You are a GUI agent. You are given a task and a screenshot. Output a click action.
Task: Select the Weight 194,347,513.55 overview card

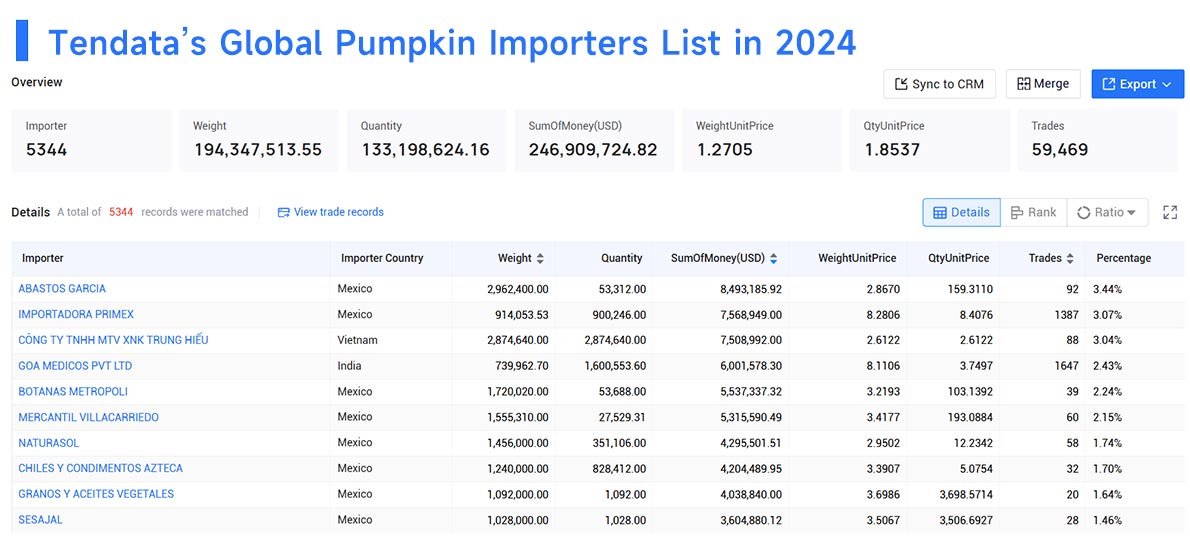[259, 140]
